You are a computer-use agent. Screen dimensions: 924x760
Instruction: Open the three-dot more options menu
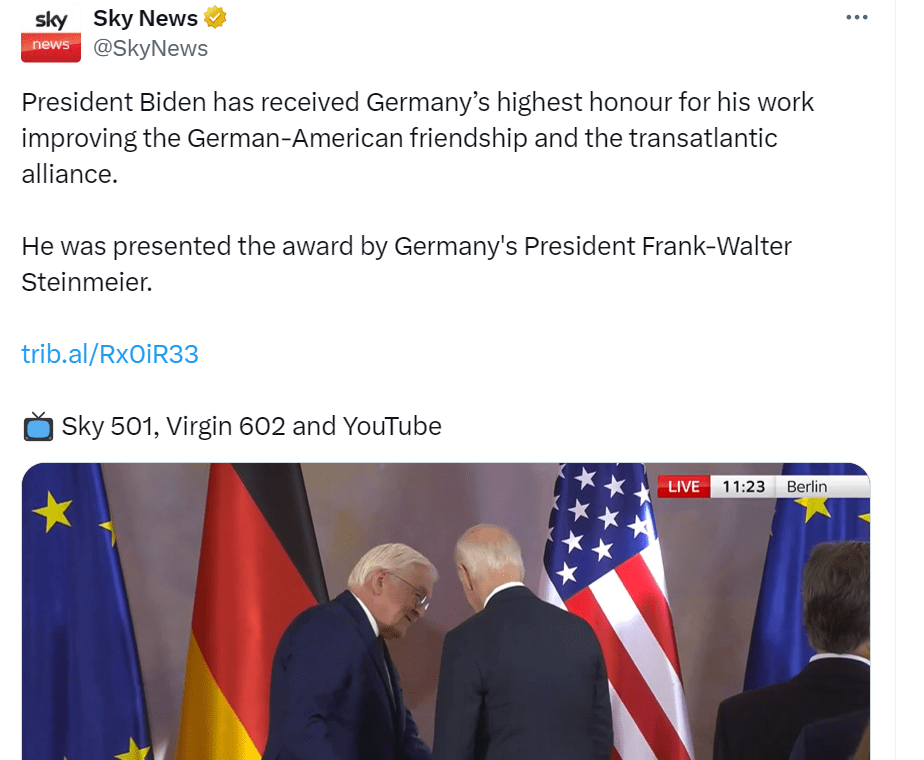pyautogui.click(x=856, y=17)
